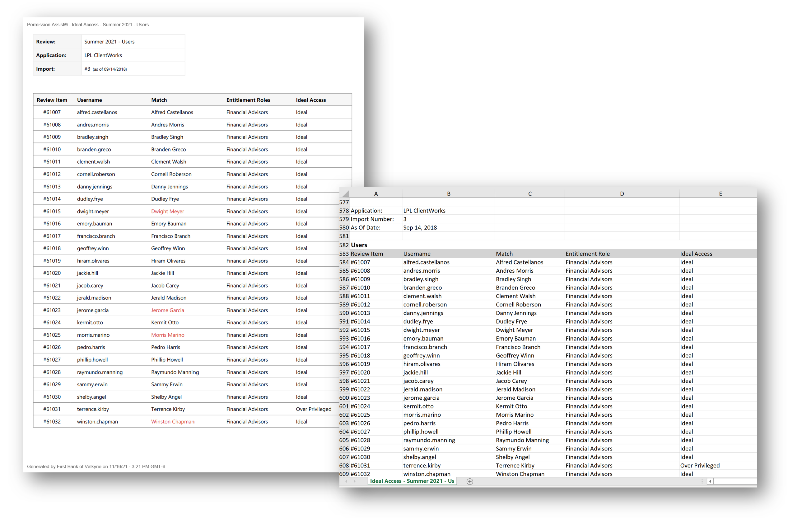Click 'Entitlement Roles' header in report table

pyautogui.click(x=249, y=100)
